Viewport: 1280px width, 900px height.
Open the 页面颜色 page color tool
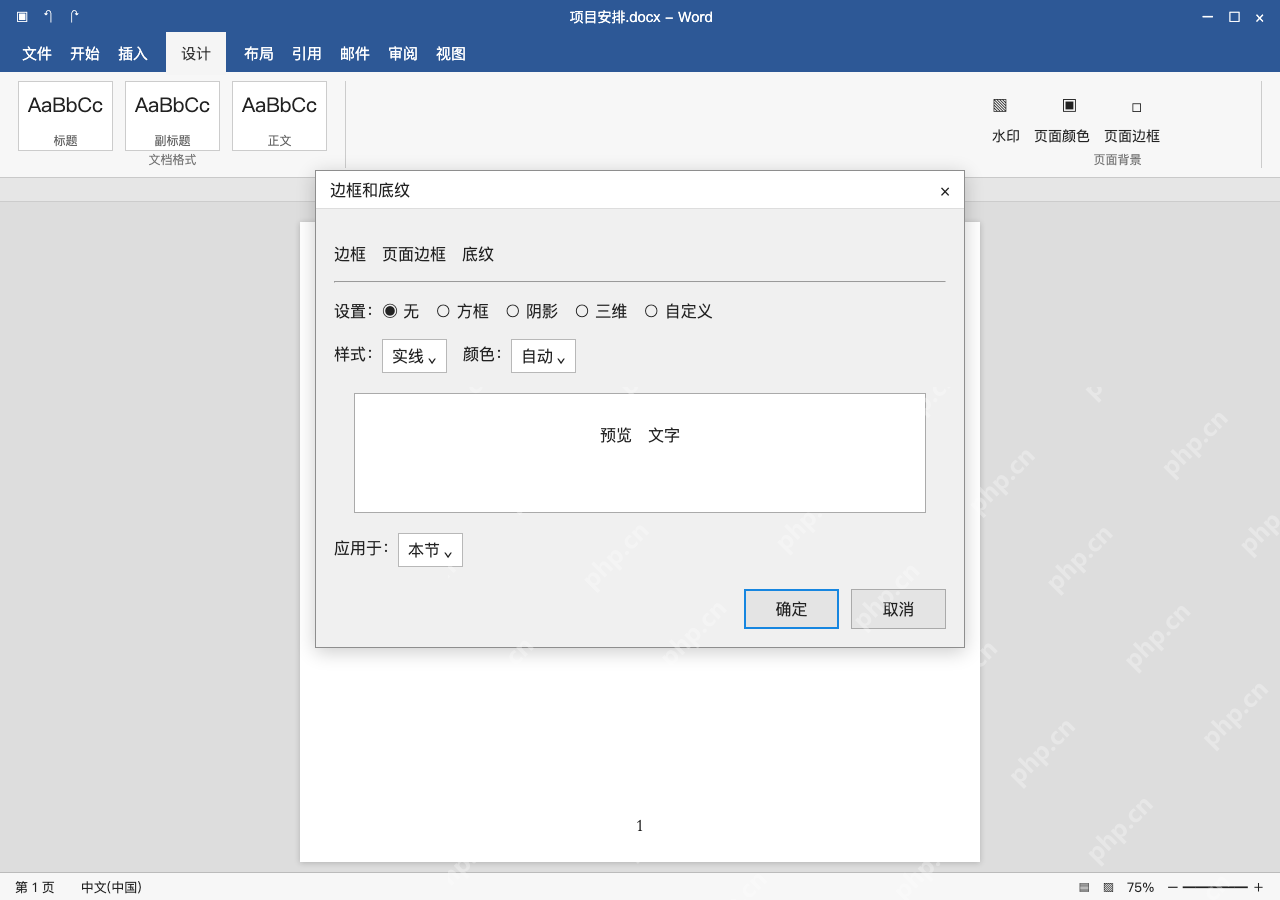pyautogui.click(x=1062, y=120)
